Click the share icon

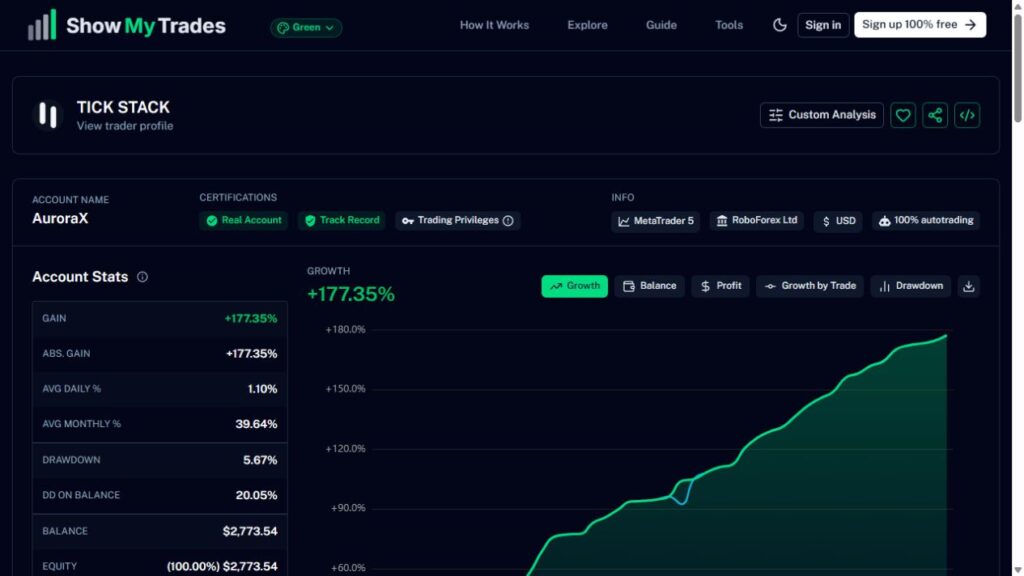pos(935,115)
